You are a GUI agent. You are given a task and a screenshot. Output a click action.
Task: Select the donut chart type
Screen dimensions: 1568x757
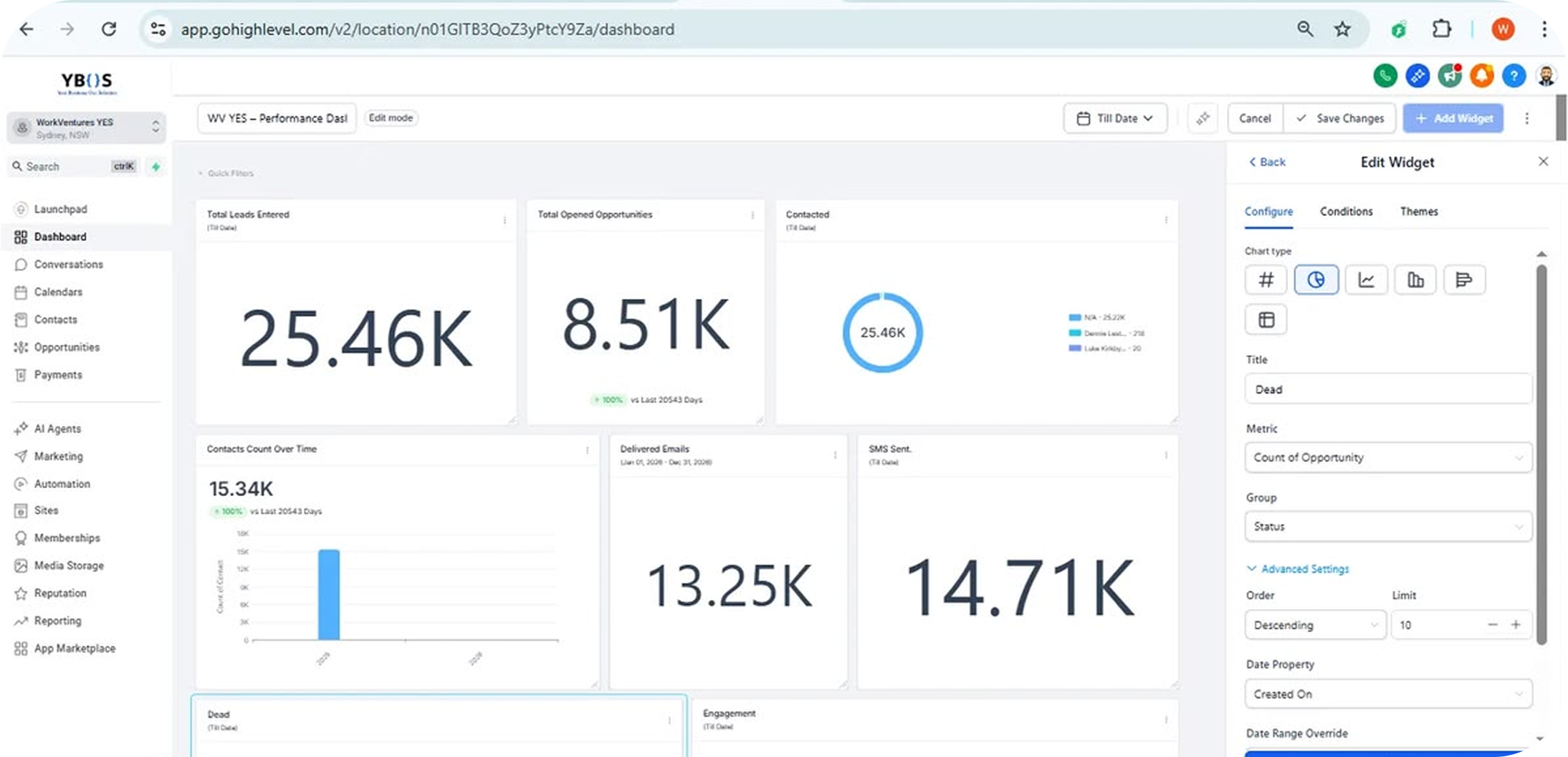[x=1316, y=280]
